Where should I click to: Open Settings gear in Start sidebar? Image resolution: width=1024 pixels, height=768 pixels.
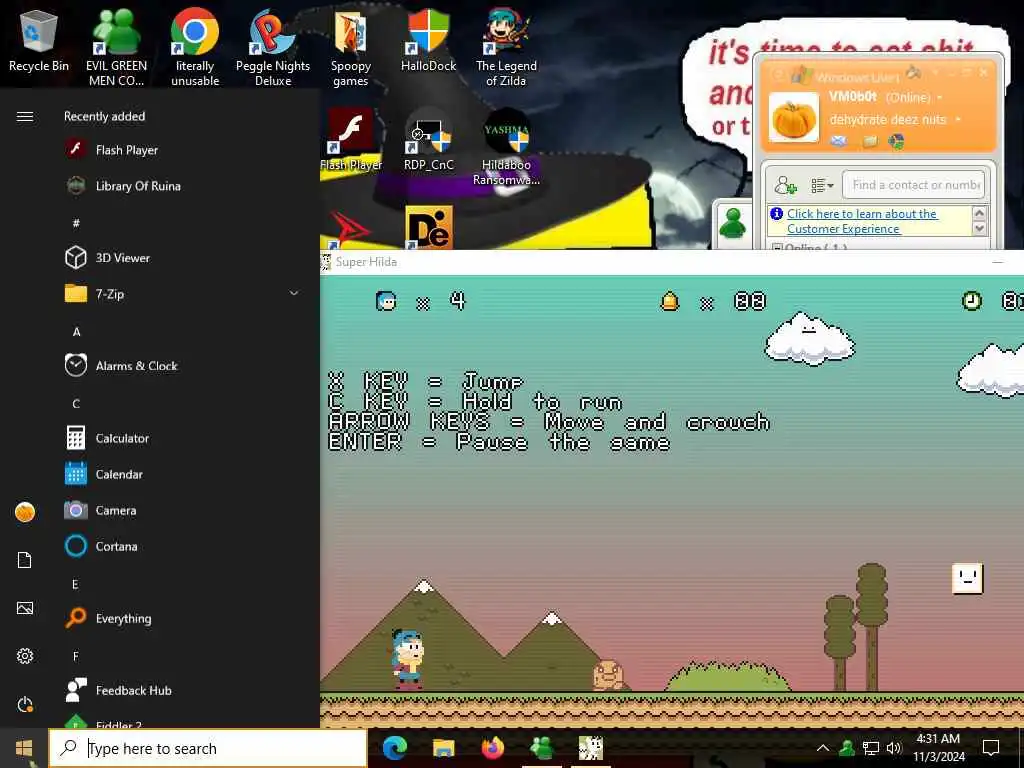[x=25, y=656]
